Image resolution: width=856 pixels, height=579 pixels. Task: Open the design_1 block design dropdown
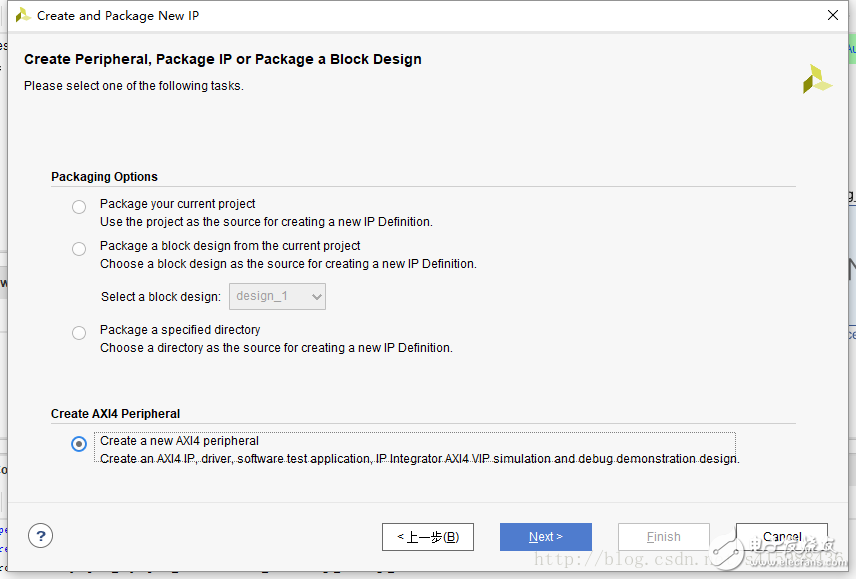click(277, 296)
